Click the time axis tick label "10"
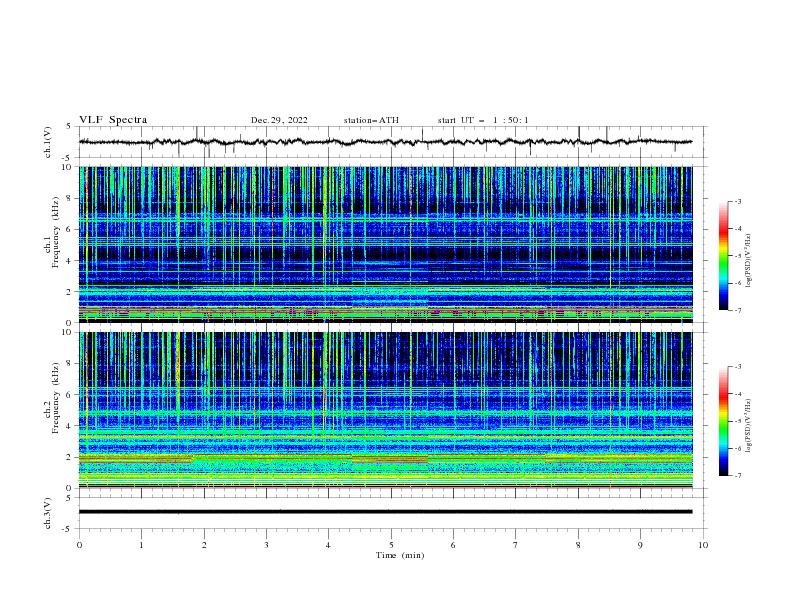Screen dimensions: 792x612 click(703, 545)
